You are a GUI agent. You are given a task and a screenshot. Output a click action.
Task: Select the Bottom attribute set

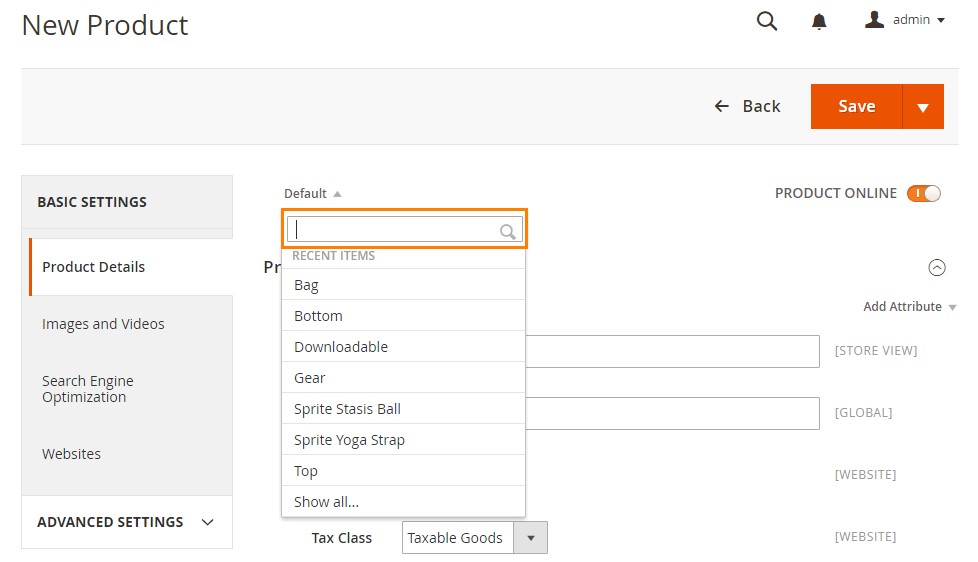[x=404, y=316]
